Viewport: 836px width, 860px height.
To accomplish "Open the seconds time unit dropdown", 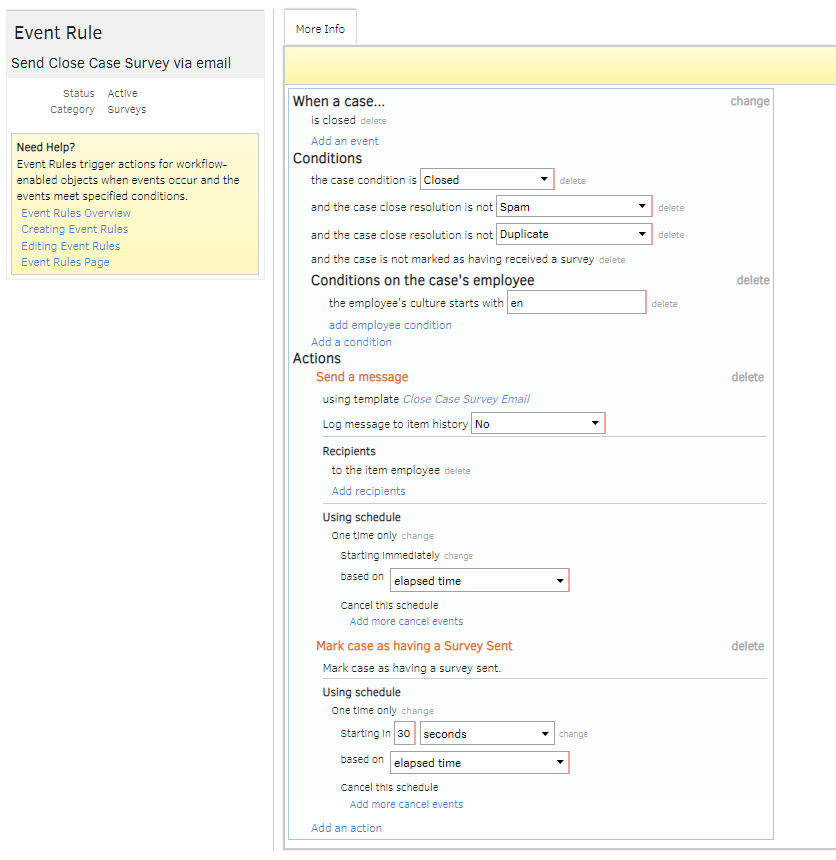I will tap(487, 734).
